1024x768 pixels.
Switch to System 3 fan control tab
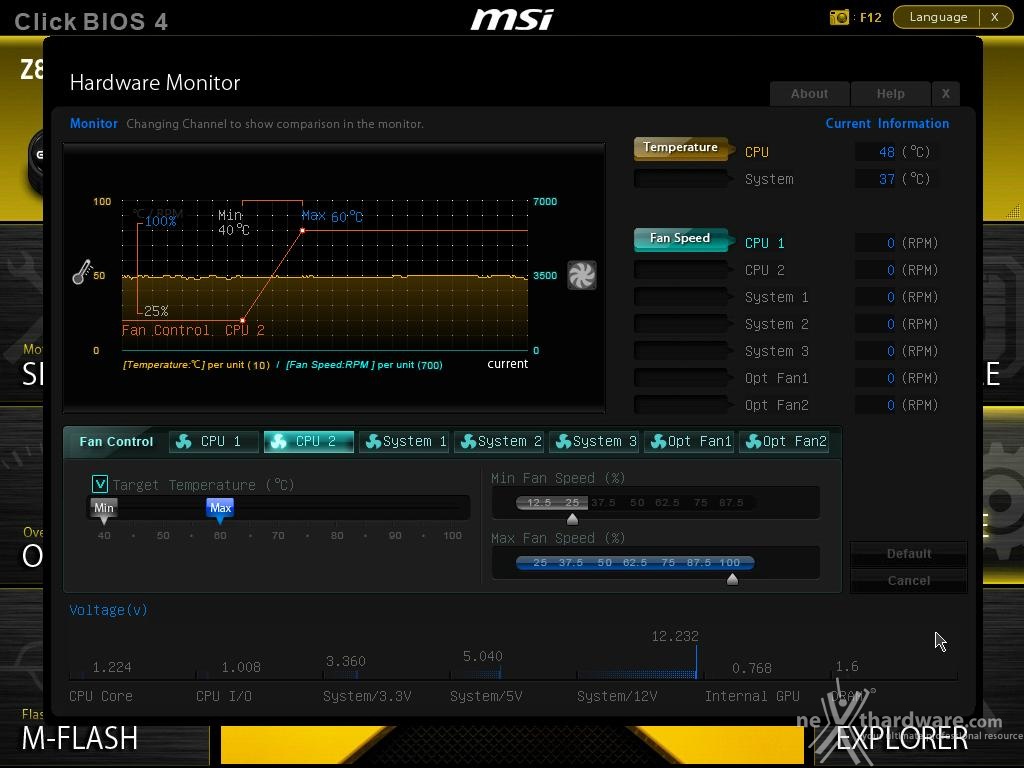(x=594, y=441)
